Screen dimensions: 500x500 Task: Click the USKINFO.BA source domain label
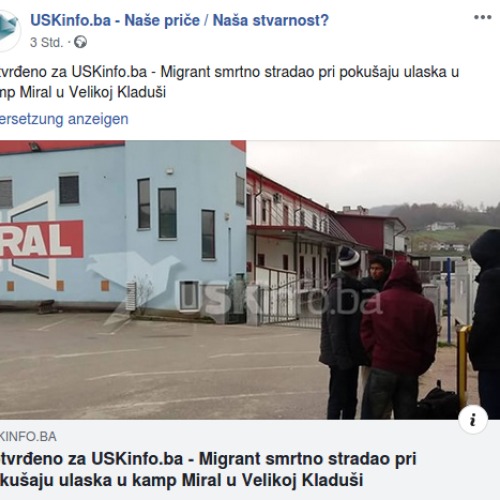(28, 437)
